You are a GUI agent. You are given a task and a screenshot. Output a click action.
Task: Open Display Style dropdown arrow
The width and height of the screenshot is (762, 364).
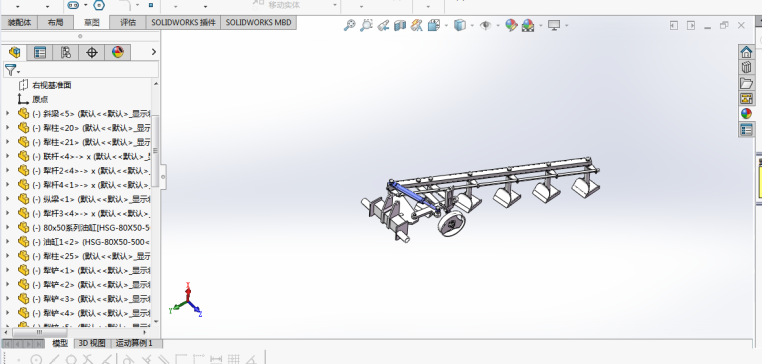(x=472, y=25)
